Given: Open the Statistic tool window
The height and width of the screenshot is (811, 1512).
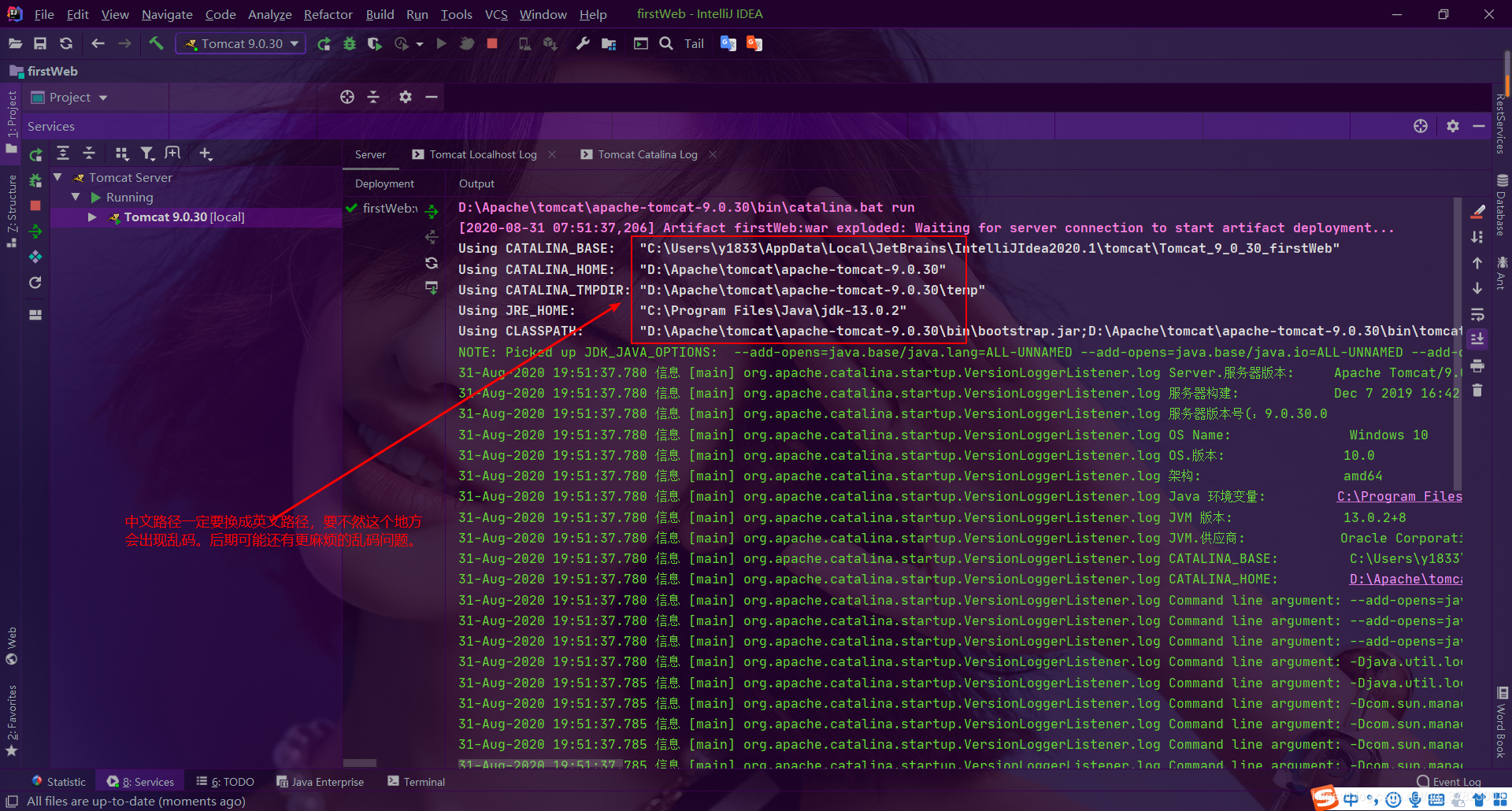Looking at the screenshot, I should click(58, 782).
